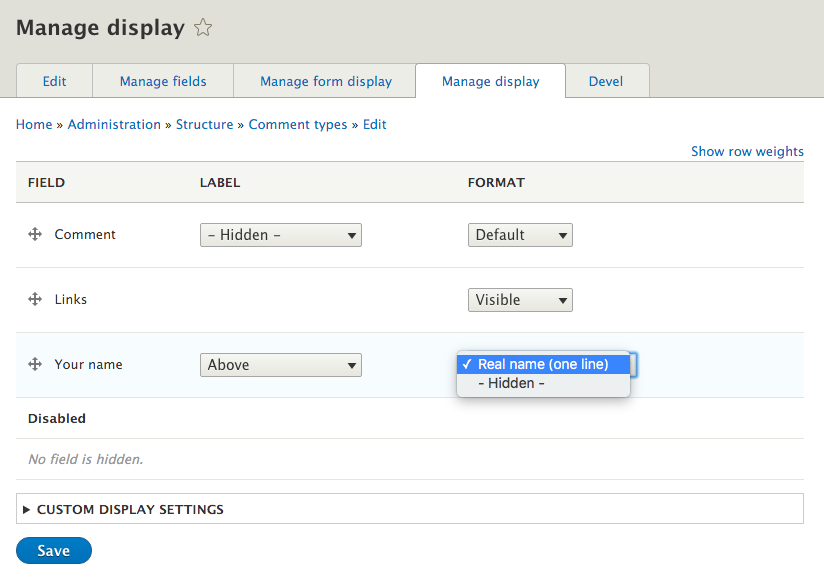Open the Links Visible format dropdown
824x583 pixels.
pos(520,300)
